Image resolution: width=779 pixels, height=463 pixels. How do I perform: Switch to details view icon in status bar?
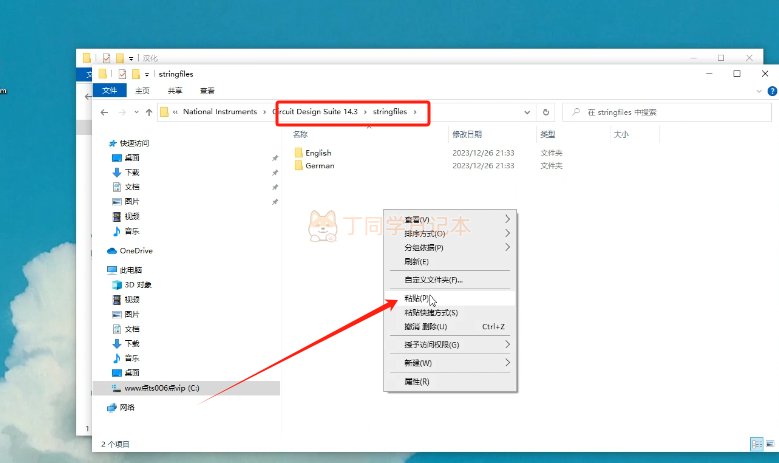[x=757, y=444]
